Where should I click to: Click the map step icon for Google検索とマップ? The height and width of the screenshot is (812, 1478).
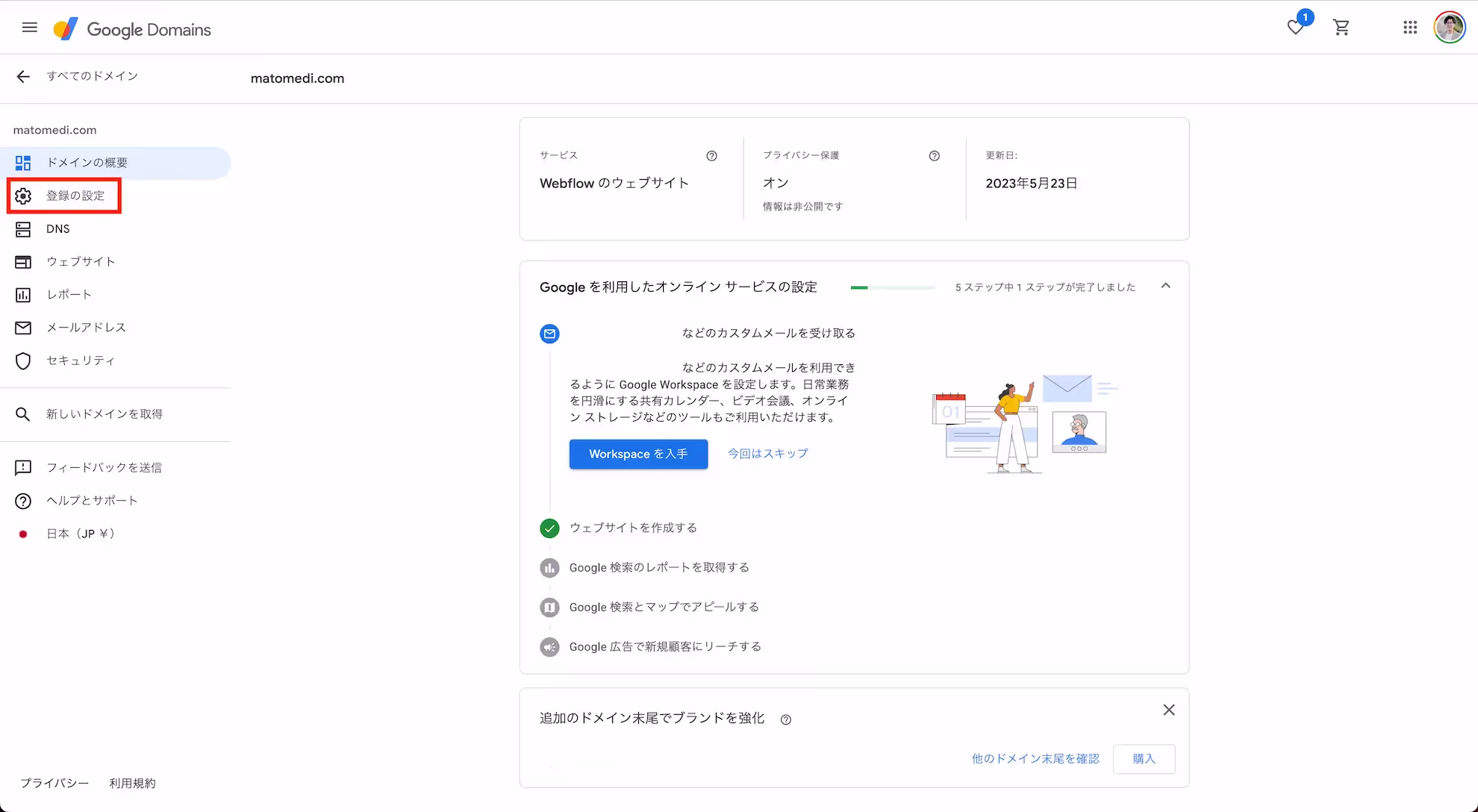[x=549, y=608]
